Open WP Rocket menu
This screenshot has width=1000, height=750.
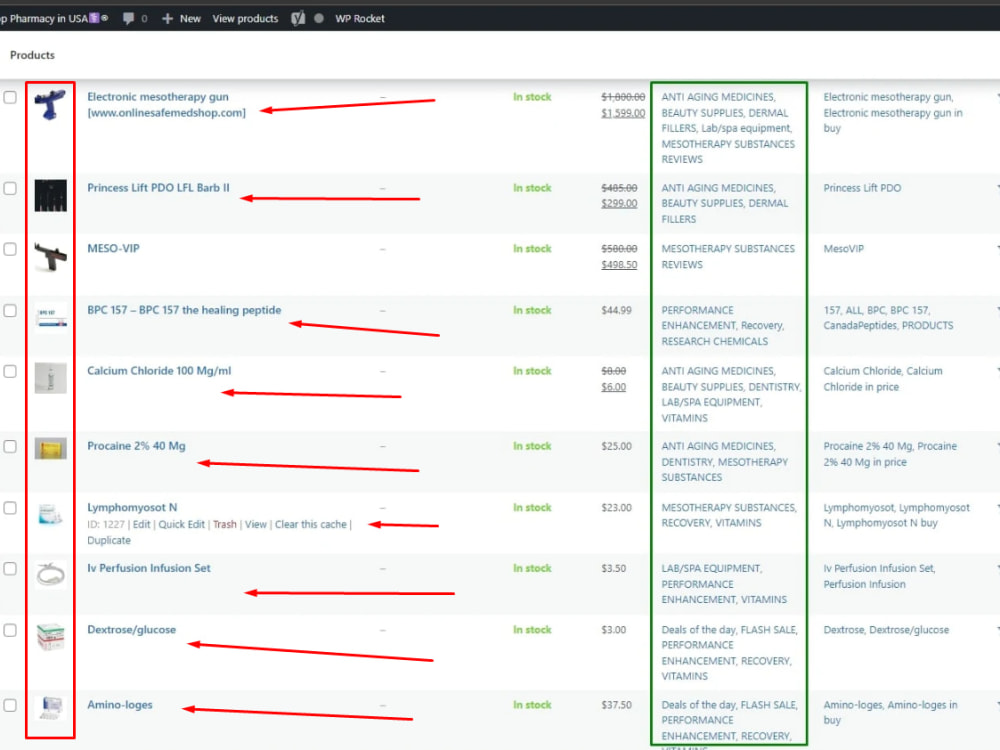pos(360,18)
